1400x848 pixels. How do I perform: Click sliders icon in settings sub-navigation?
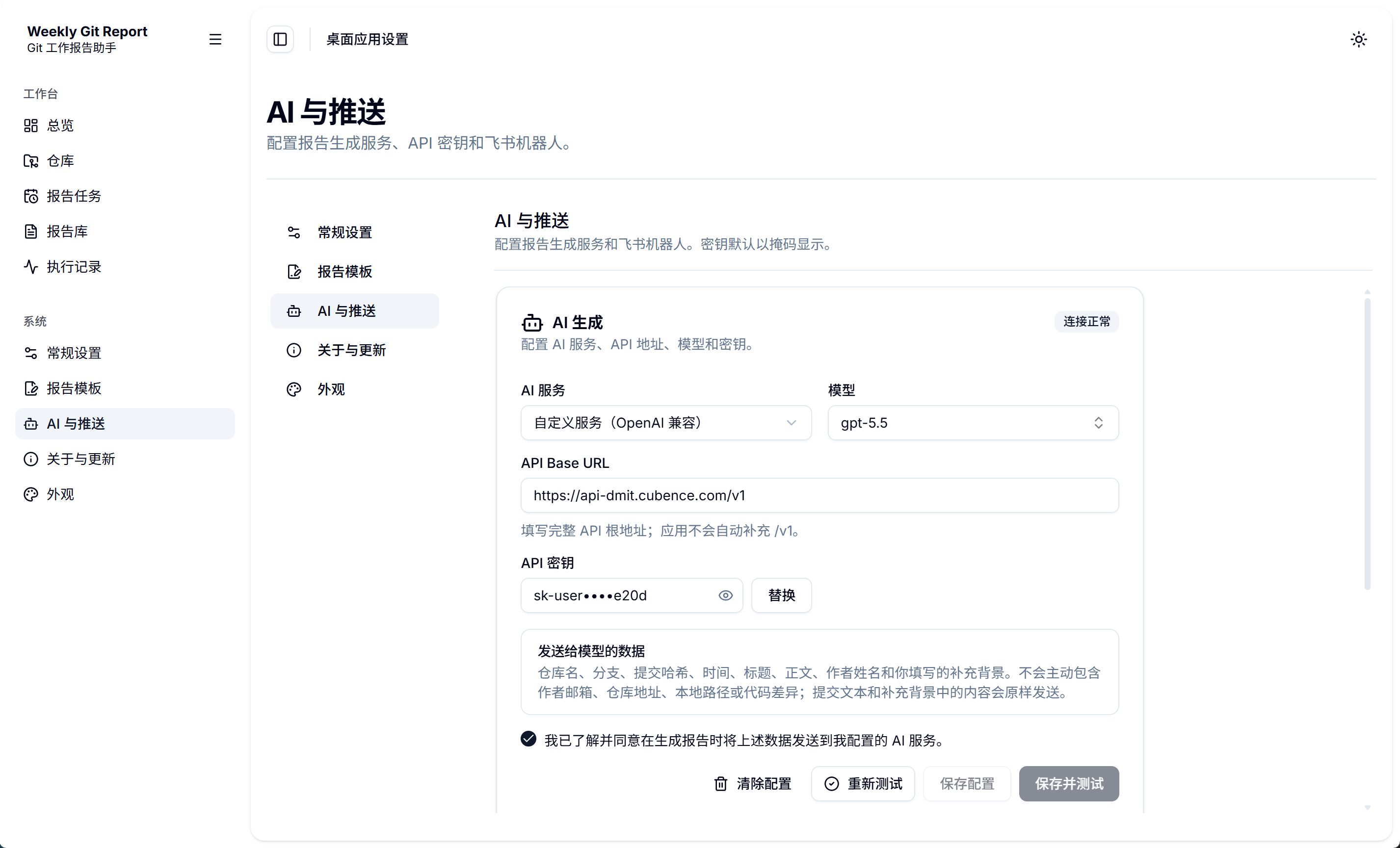tap(294, 232)
